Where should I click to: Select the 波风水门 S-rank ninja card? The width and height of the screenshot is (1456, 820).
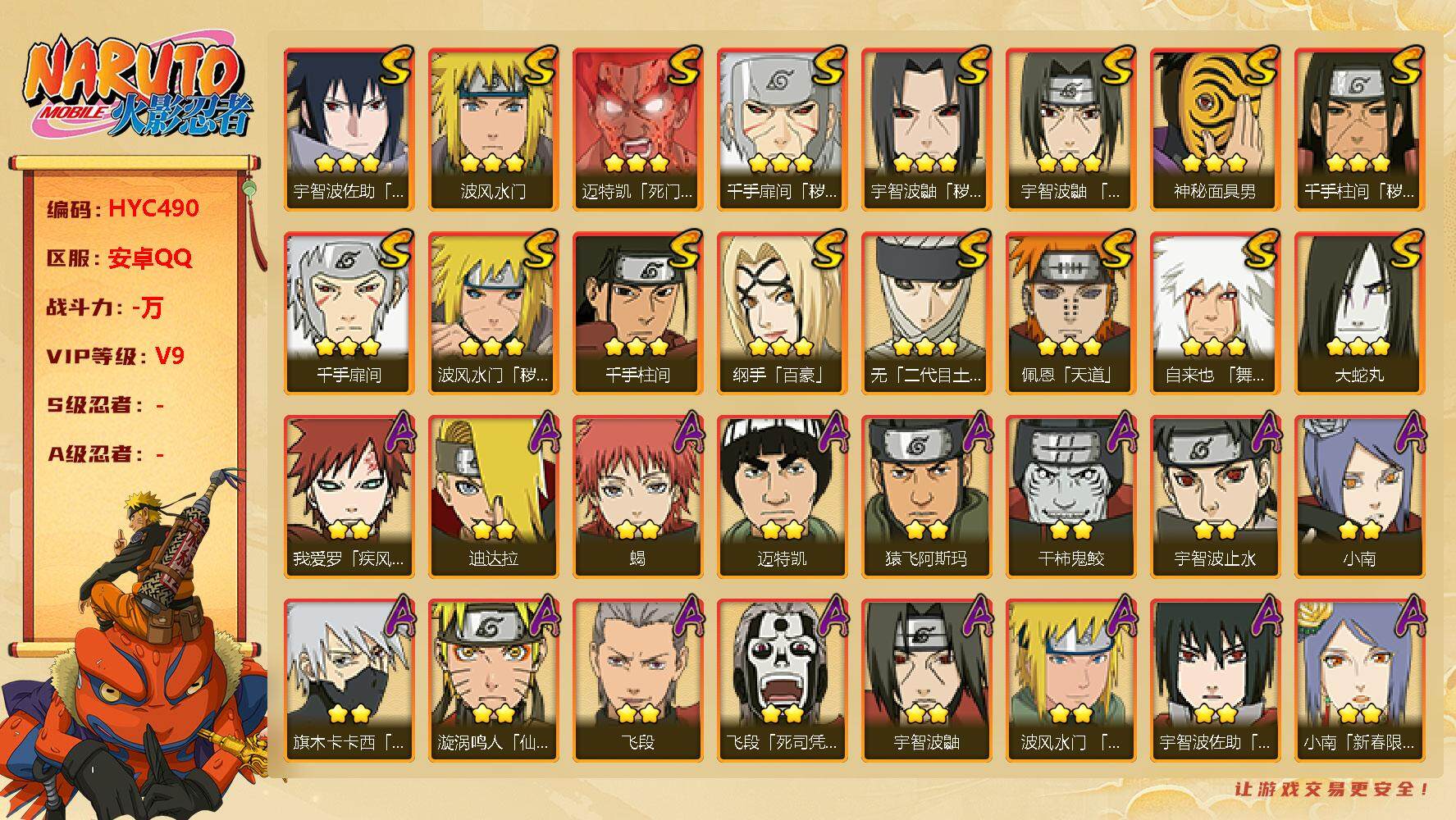tap(493, 130)
